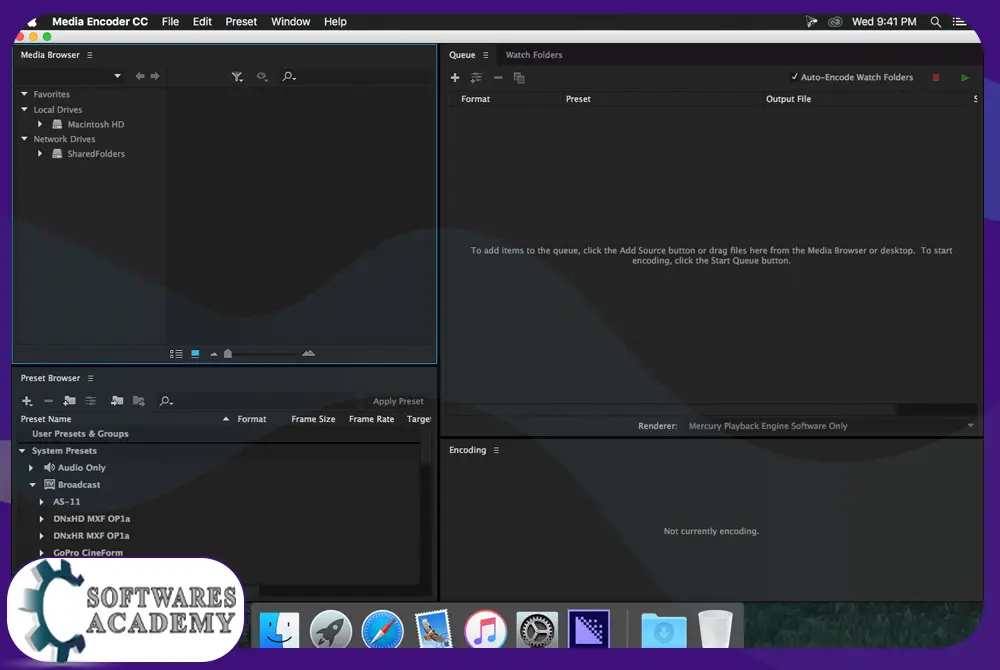This screenshot has height=670, width=1000.
Task: Expand DNxHD MXF OP1a preset folder
Action: [41, 519]
